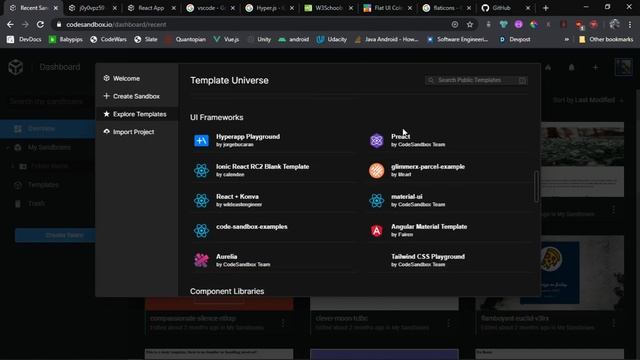Click the Aurelia template icon

pos(201,260)
